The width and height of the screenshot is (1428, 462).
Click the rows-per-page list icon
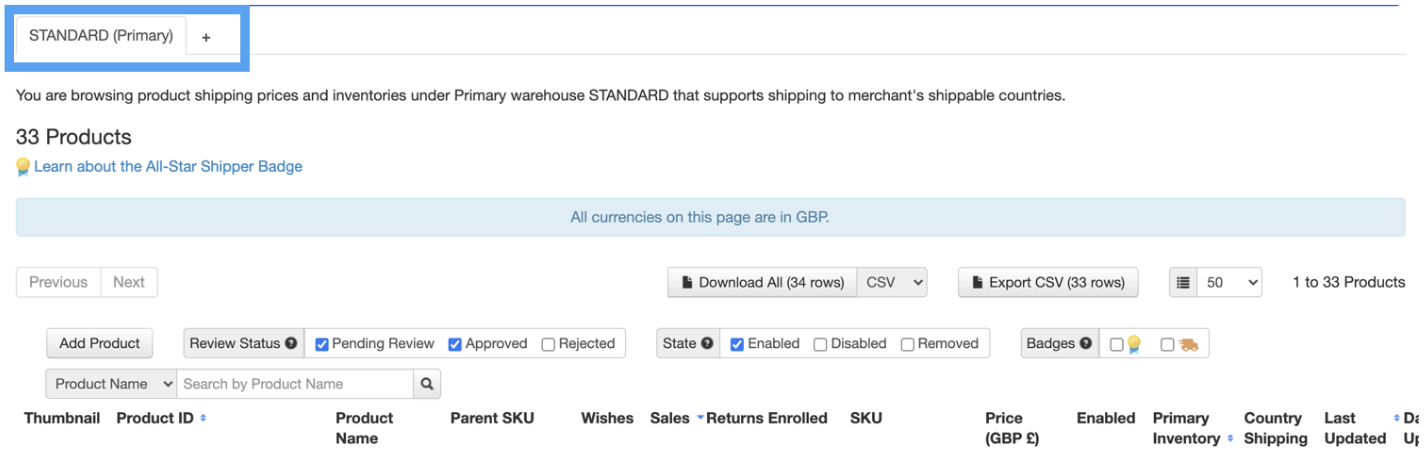tap(1183, 283)
